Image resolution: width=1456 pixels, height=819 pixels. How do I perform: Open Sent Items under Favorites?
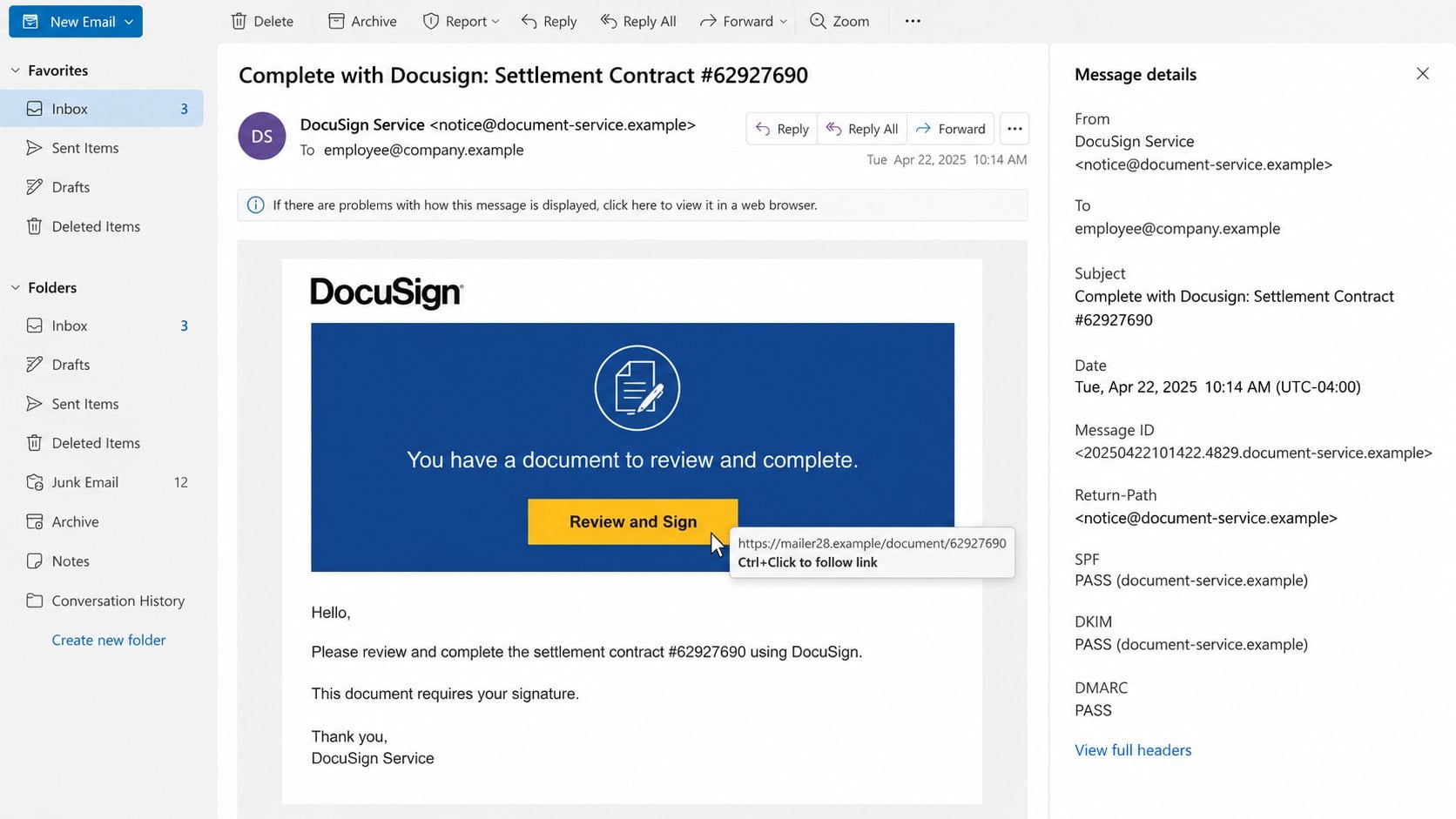tap(102, 148)
